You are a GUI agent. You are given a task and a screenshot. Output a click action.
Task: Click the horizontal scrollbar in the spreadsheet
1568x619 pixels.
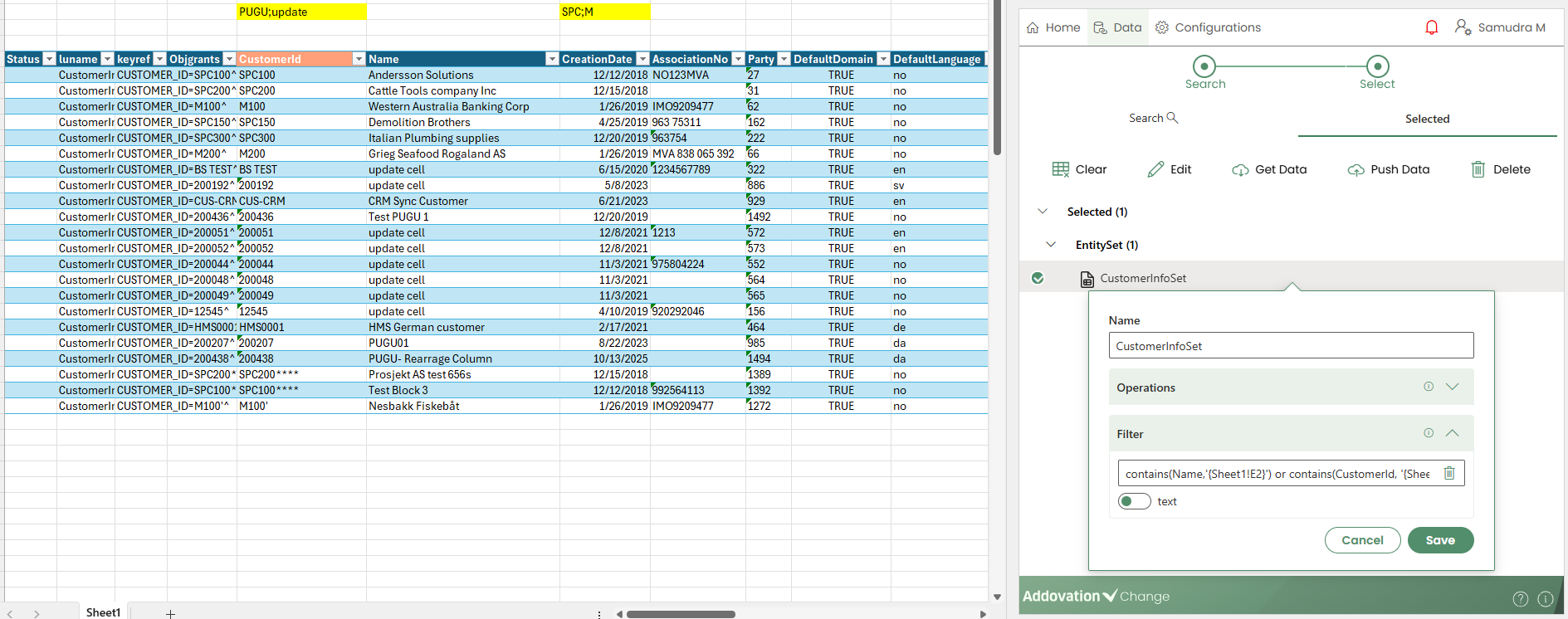click(x=681, y=614)
